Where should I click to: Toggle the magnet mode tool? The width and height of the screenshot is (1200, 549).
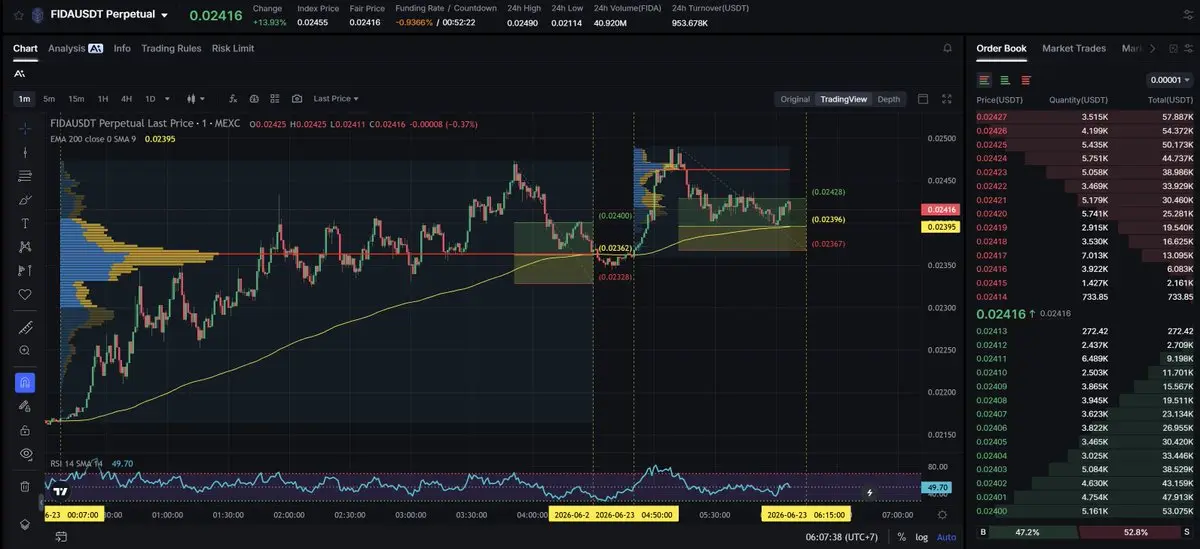click(25, 383)
